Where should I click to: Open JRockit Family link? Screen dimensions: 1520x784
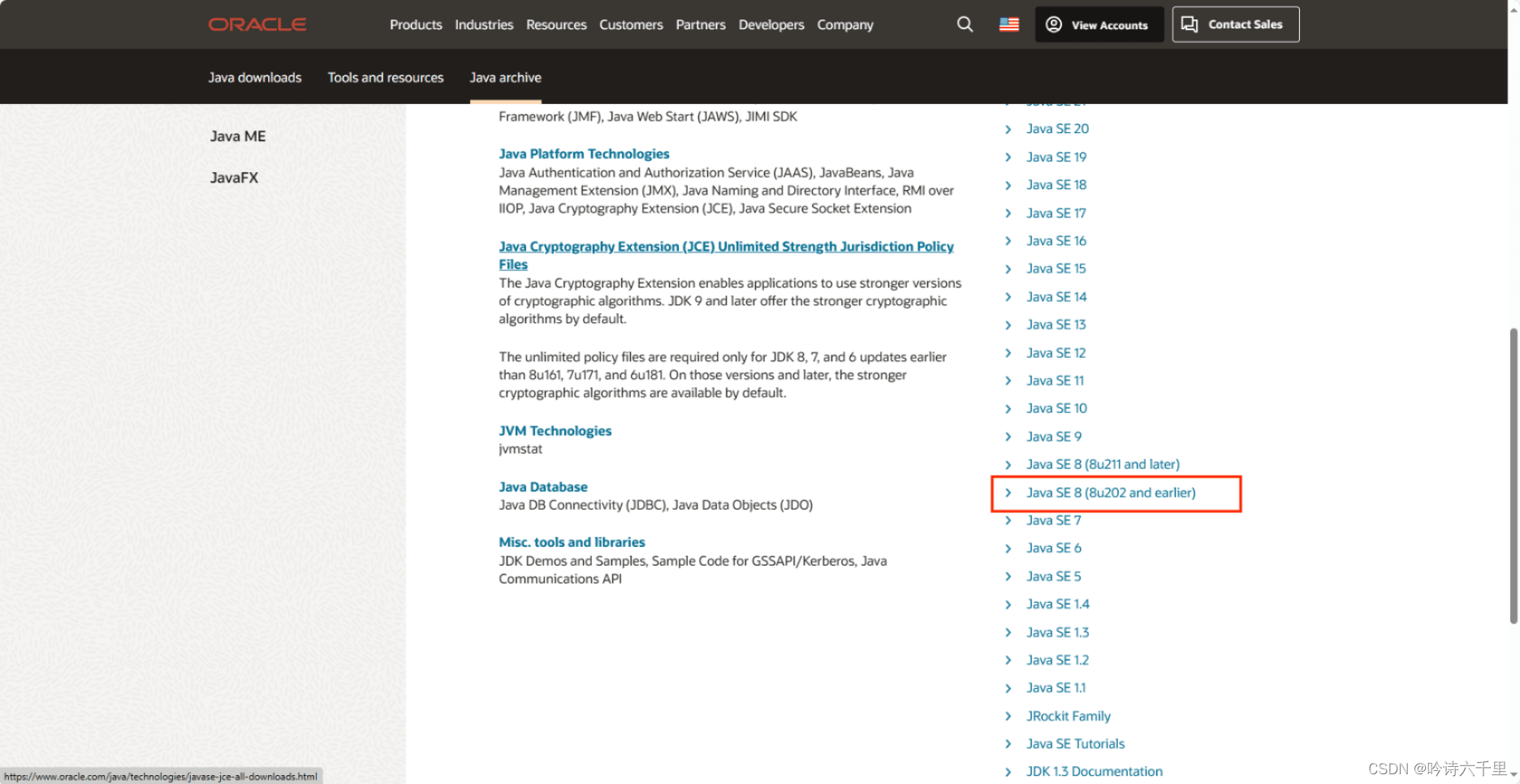click(1068, 715)
